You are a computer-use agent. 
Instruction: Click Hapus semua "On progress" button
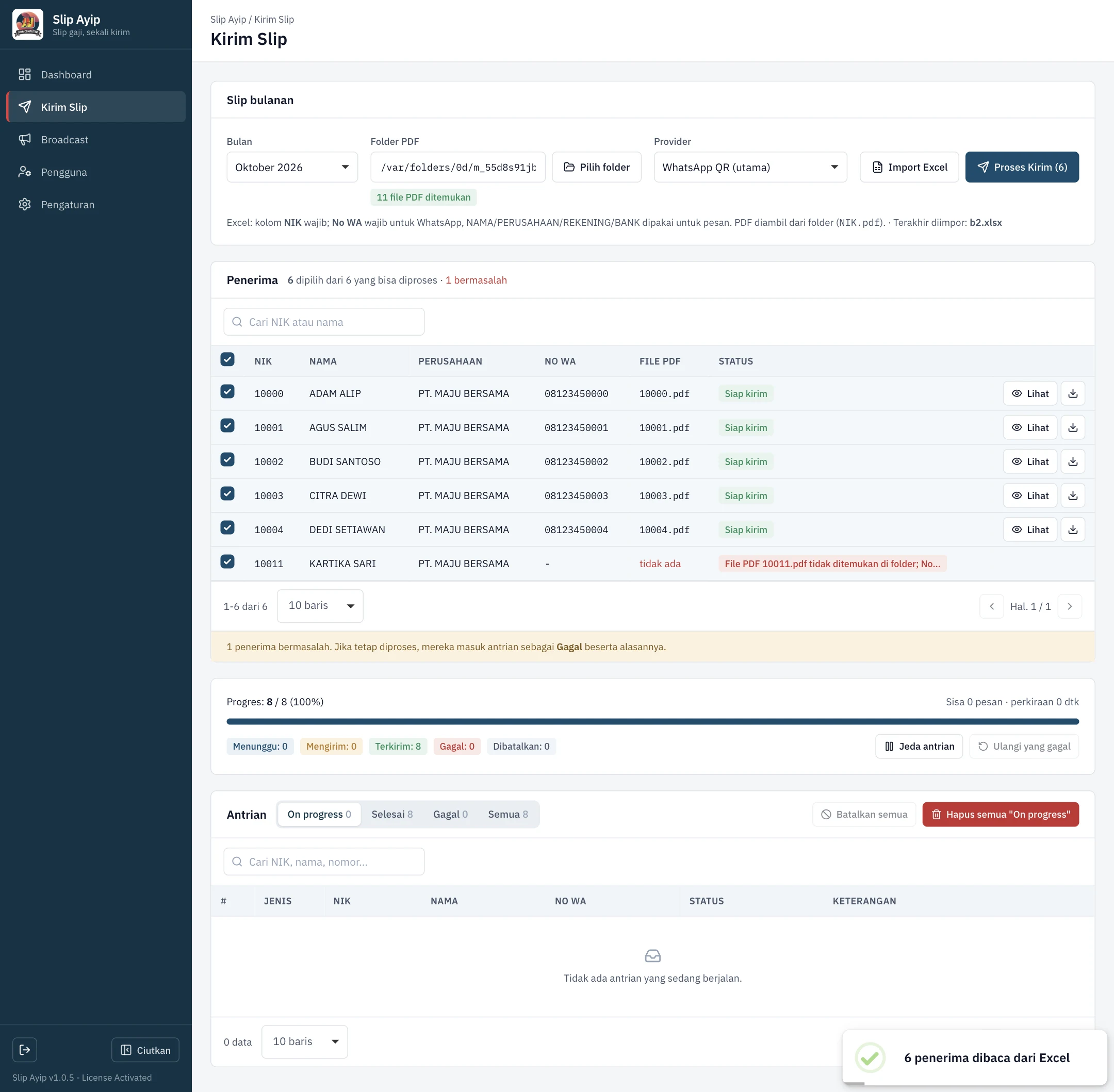(x=1001, y=815)
